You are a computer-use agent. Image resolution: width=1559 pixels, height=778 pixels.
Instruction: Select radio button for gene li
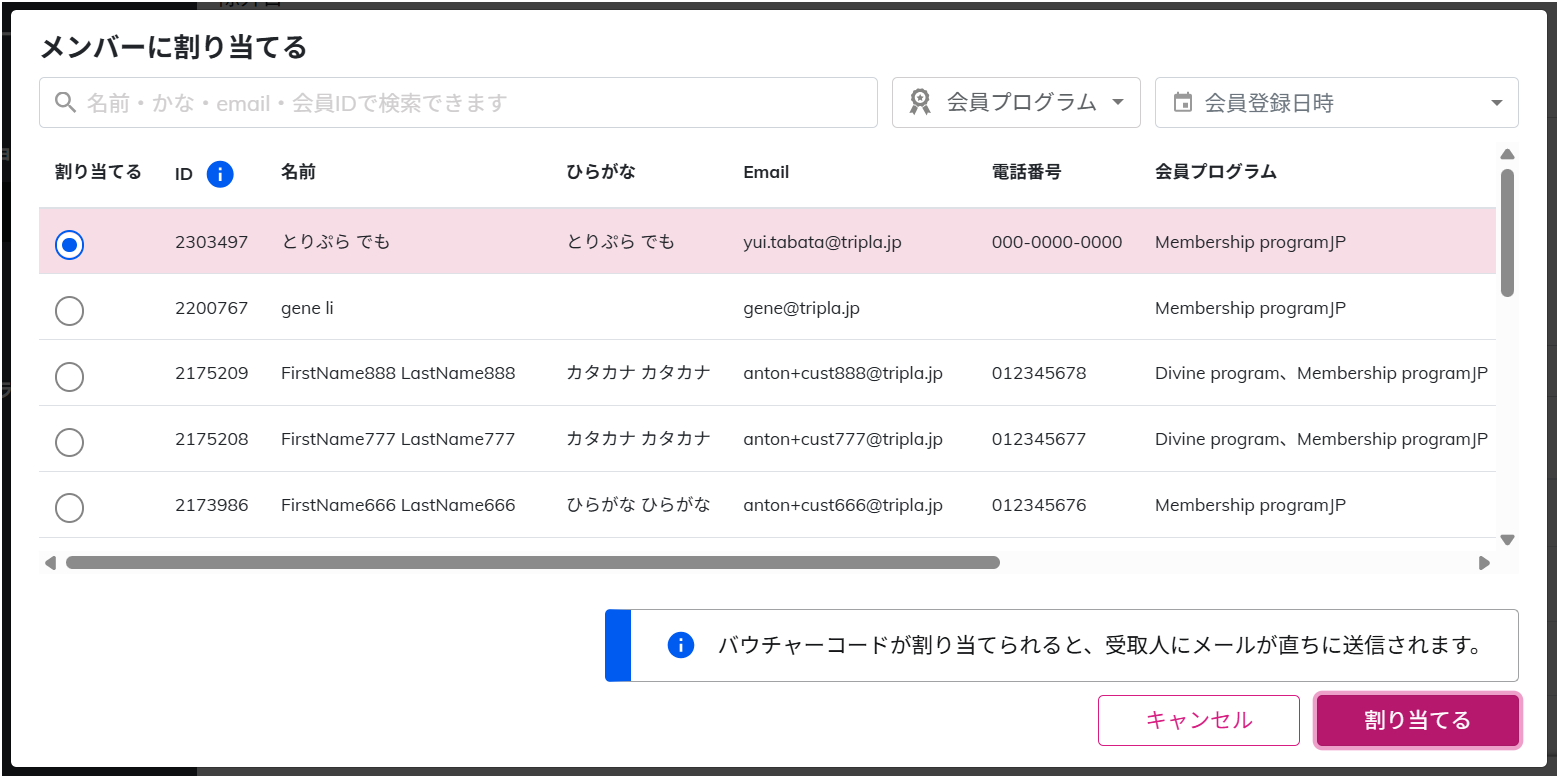[69, 311]
